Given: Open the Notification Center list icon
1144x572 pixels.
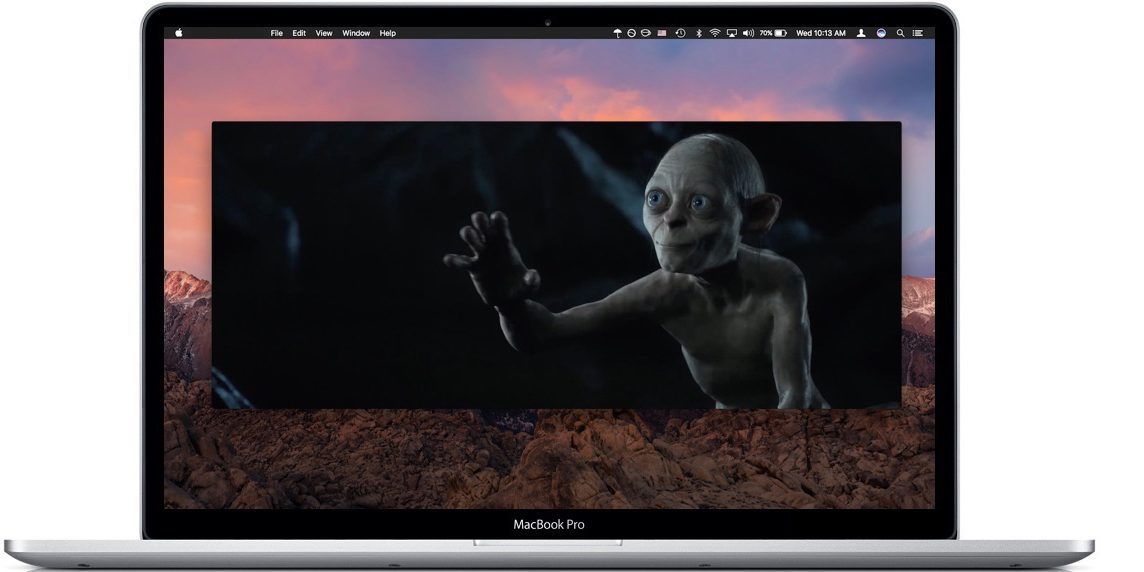Looking at the screenshot, I should pos(918,33).
